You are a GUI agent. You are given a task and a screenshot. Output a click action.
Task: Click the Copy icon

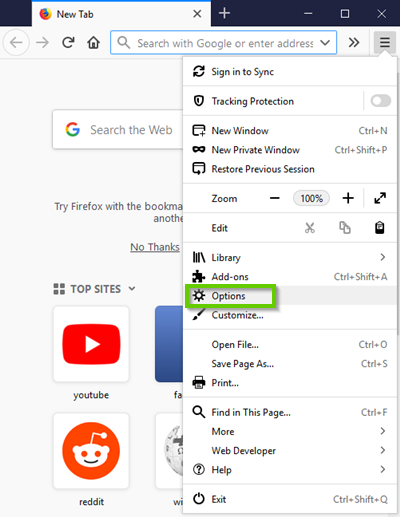point(345,228)
